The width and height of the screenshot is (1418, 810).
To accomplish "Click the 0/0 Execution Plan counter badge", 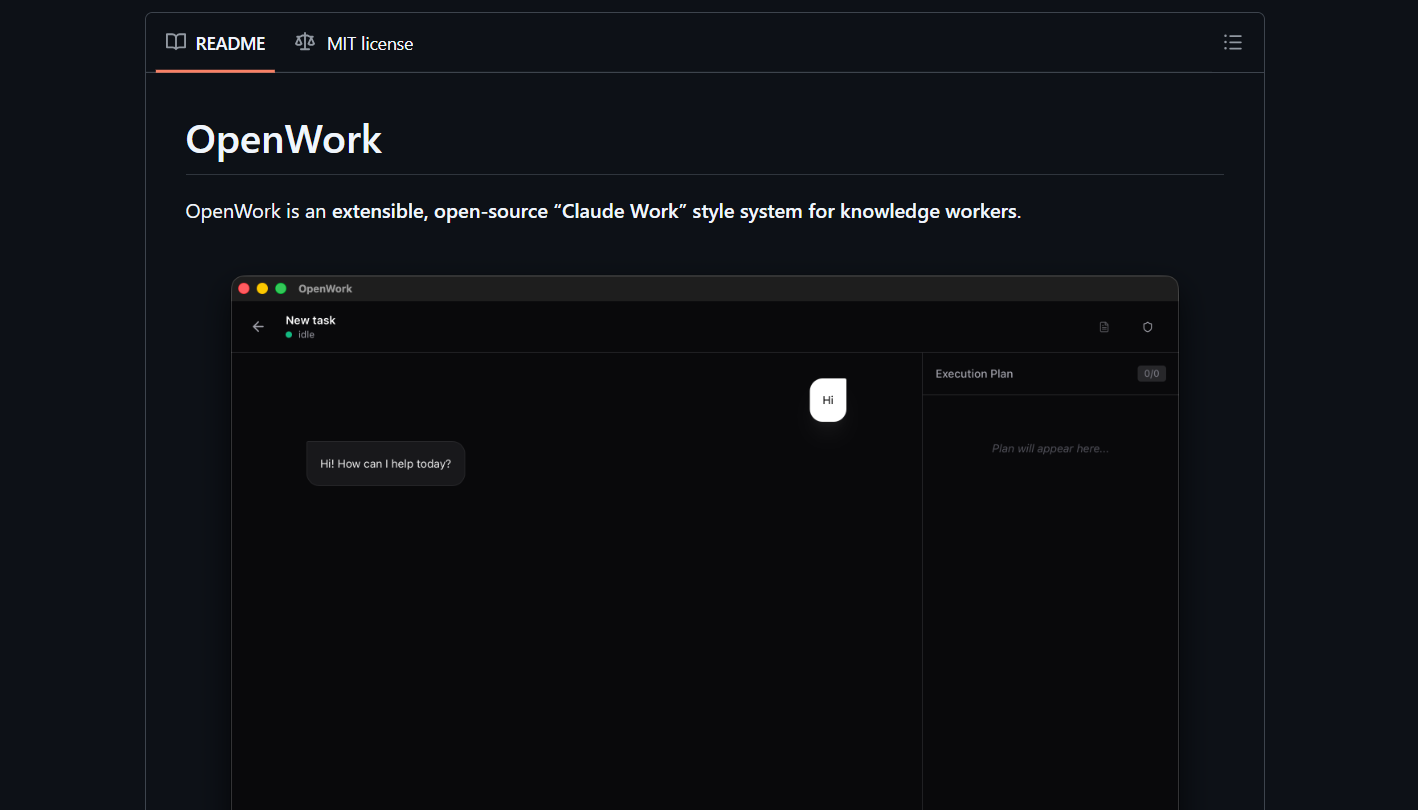I will (1151, 373).
